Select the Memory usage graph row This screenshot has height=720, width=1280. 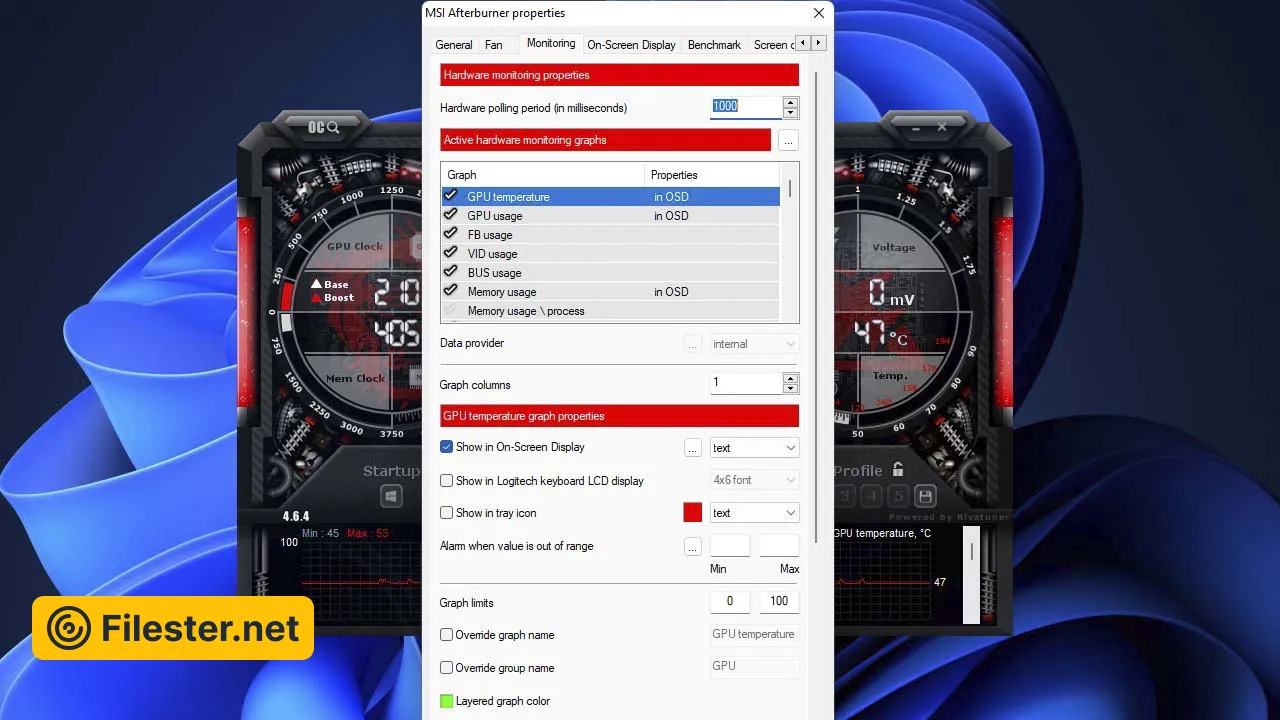[502, 292]
